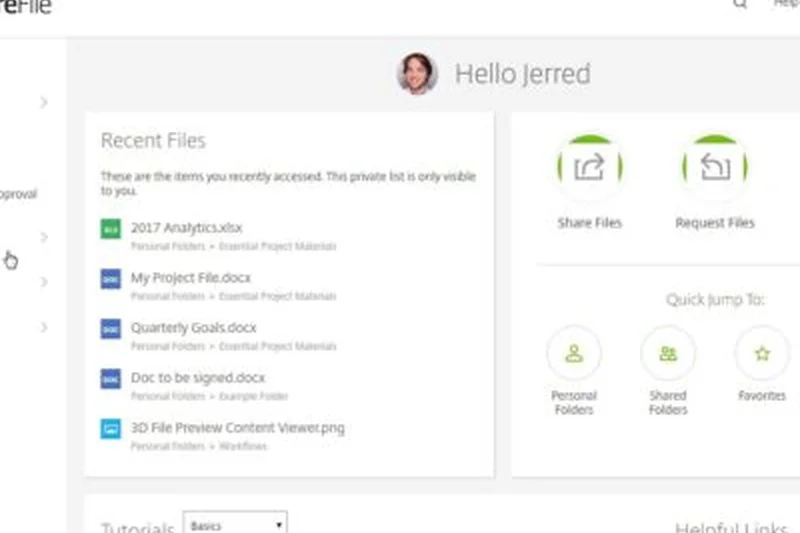Click the search magnifier icon in header

(740, 4)
